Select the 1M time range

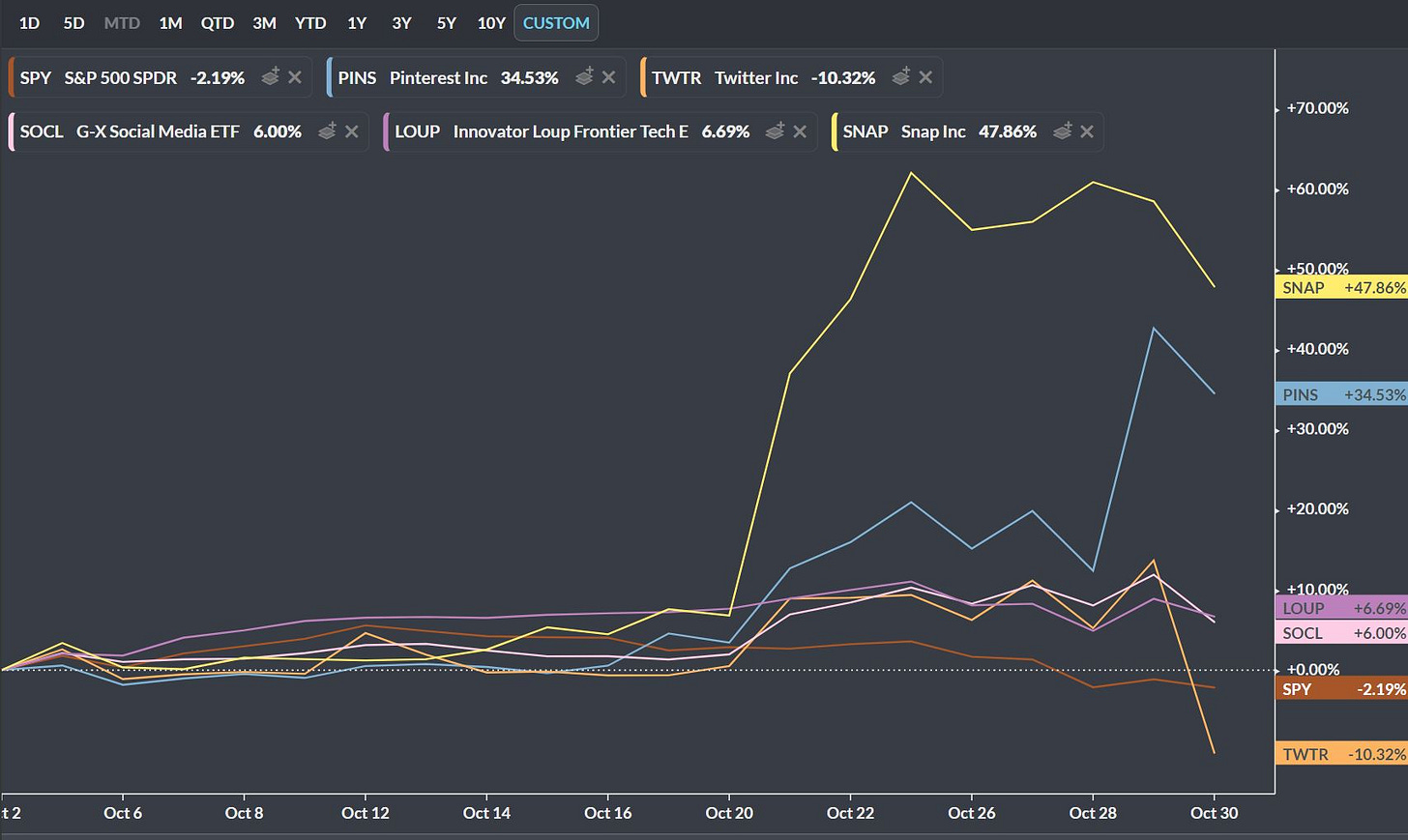tap(170, 23)
